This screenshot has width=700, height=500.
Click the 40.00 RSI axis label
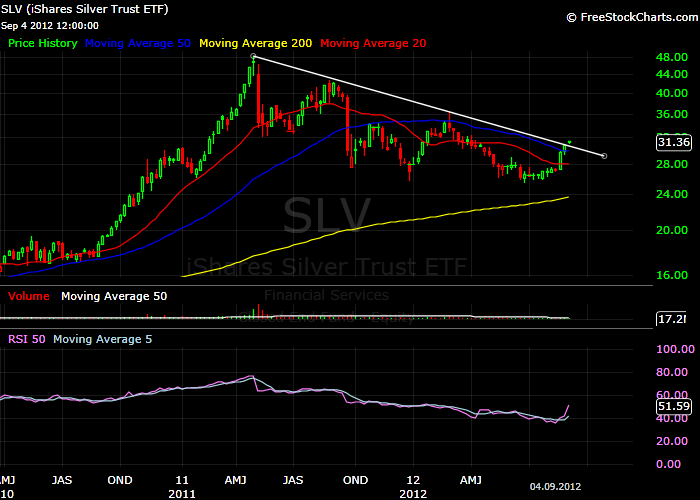point(671,419)
